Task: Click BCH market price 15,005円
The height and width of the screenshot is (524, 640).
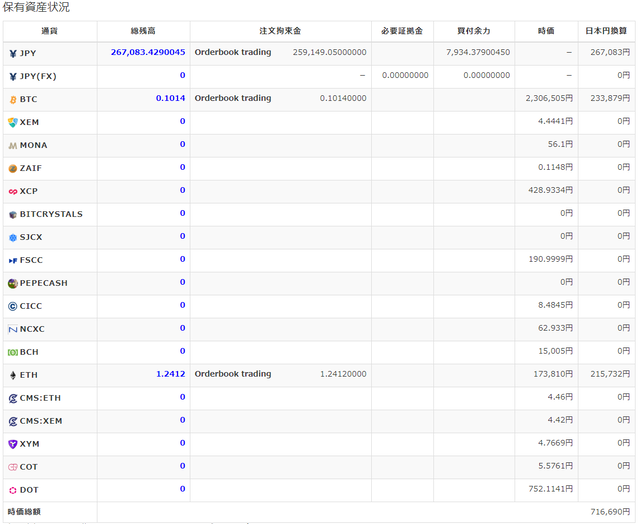Action: (x=555, y=351)
